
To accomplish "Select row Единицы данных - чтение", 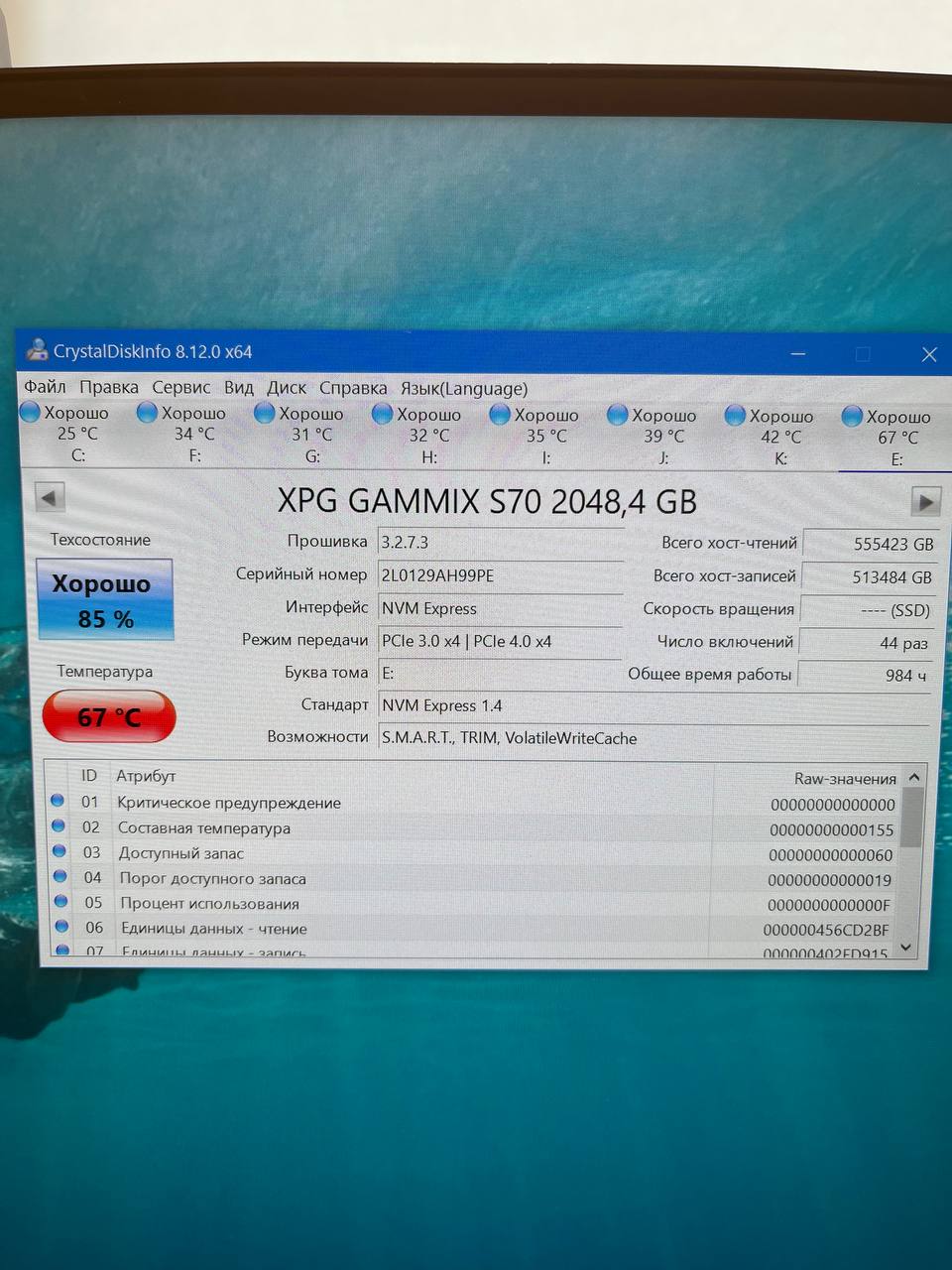I will click(476, 929).
